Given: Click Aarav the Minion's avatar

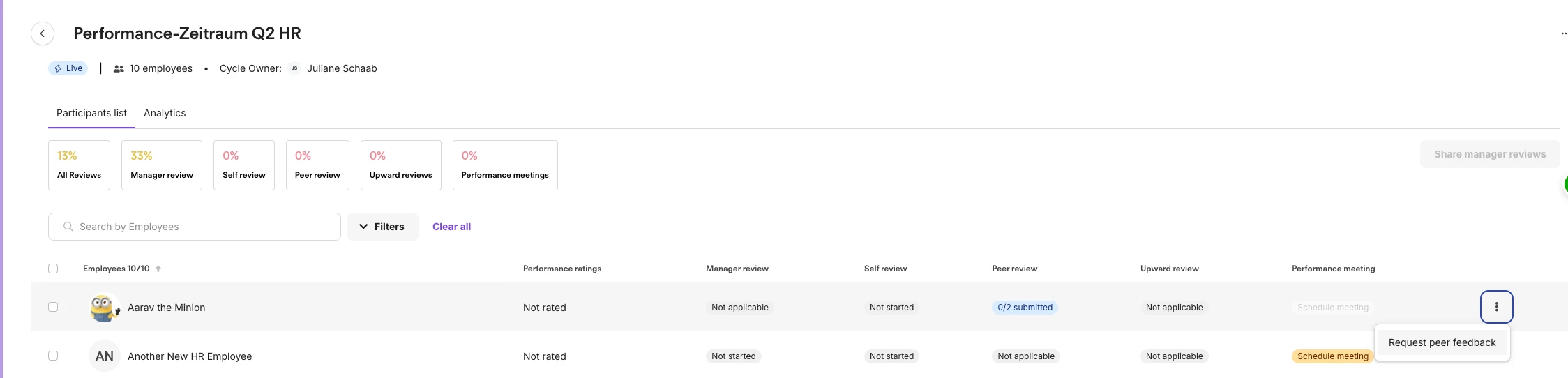Looking at the screenshot, I should coord(104,308).
